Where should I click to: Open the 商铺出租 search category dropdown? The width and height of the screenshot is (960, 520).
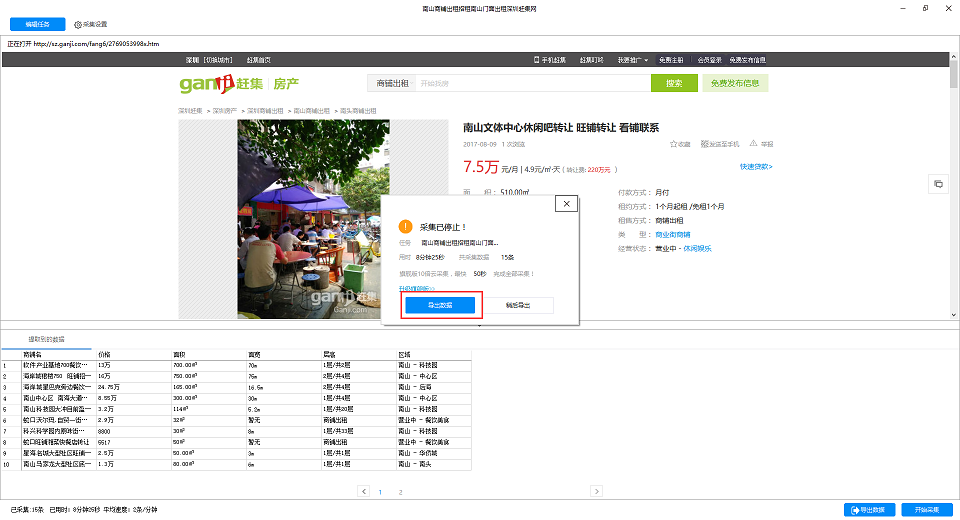click(x=394, y=83)
